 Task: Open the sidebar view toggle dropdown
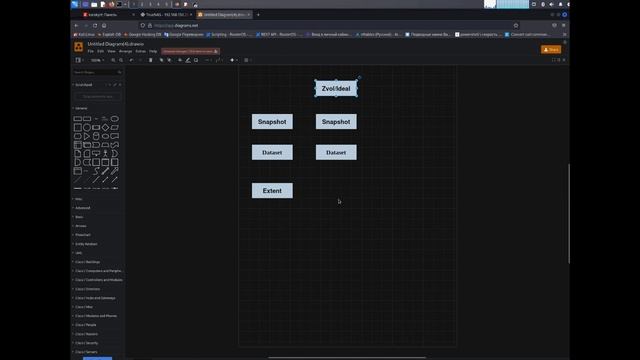[79, 60]
